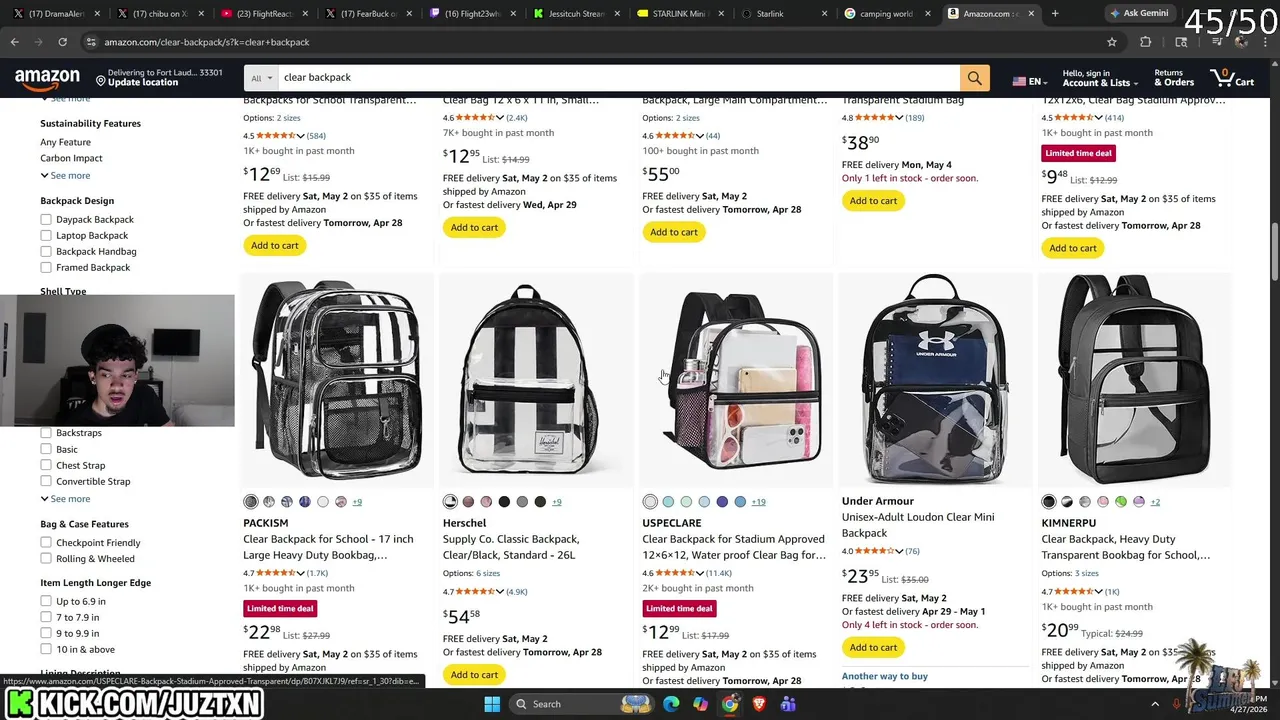Open browser extensions puzzle icon
Image resolution: width=1280 pixels, height=720 pixels.
pos(1146,42)
